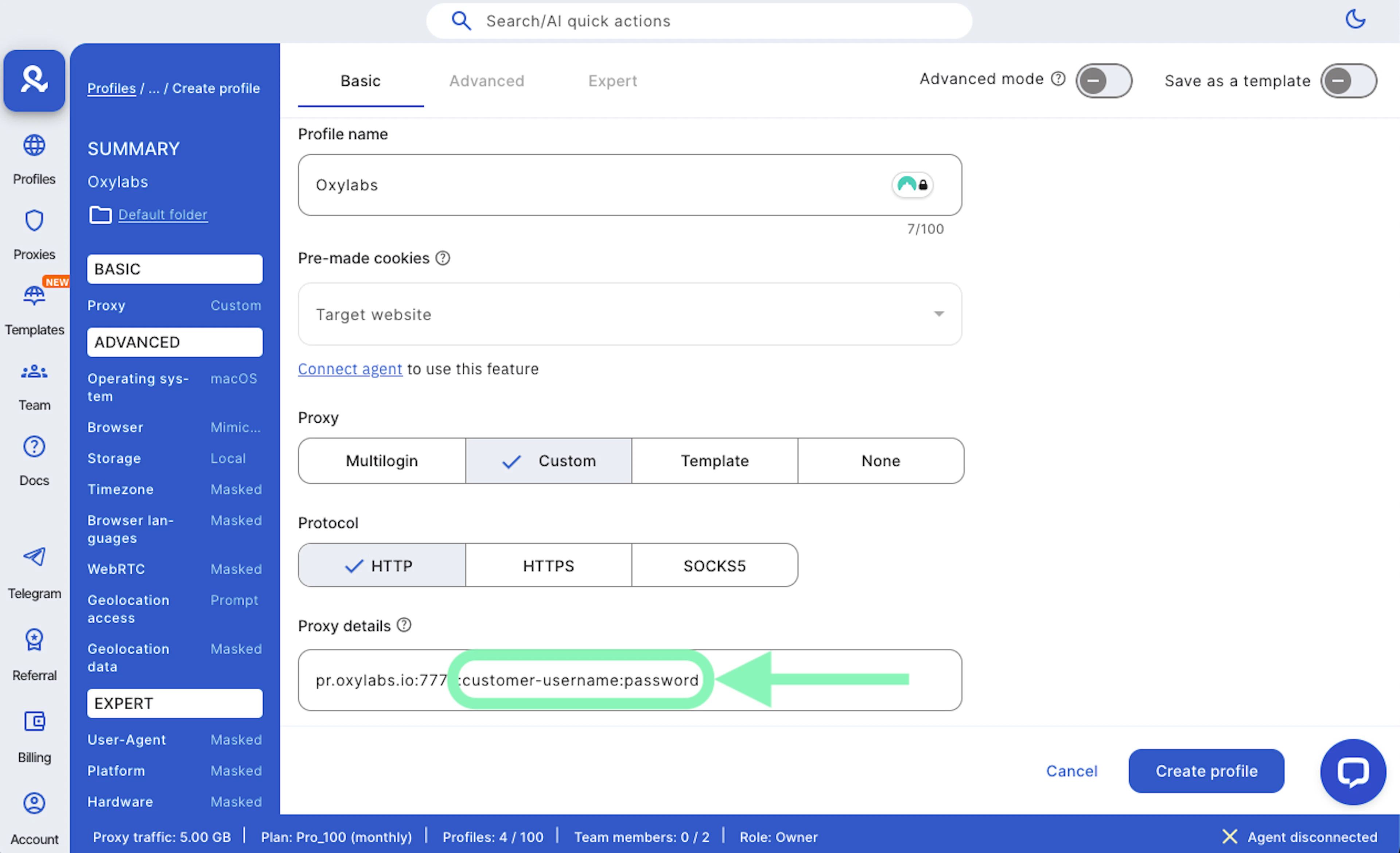The height and width of the screenshot is (853, 1400).
Task: Go to Profiles breadcrumb link
Action: click(x=111, y=88)
